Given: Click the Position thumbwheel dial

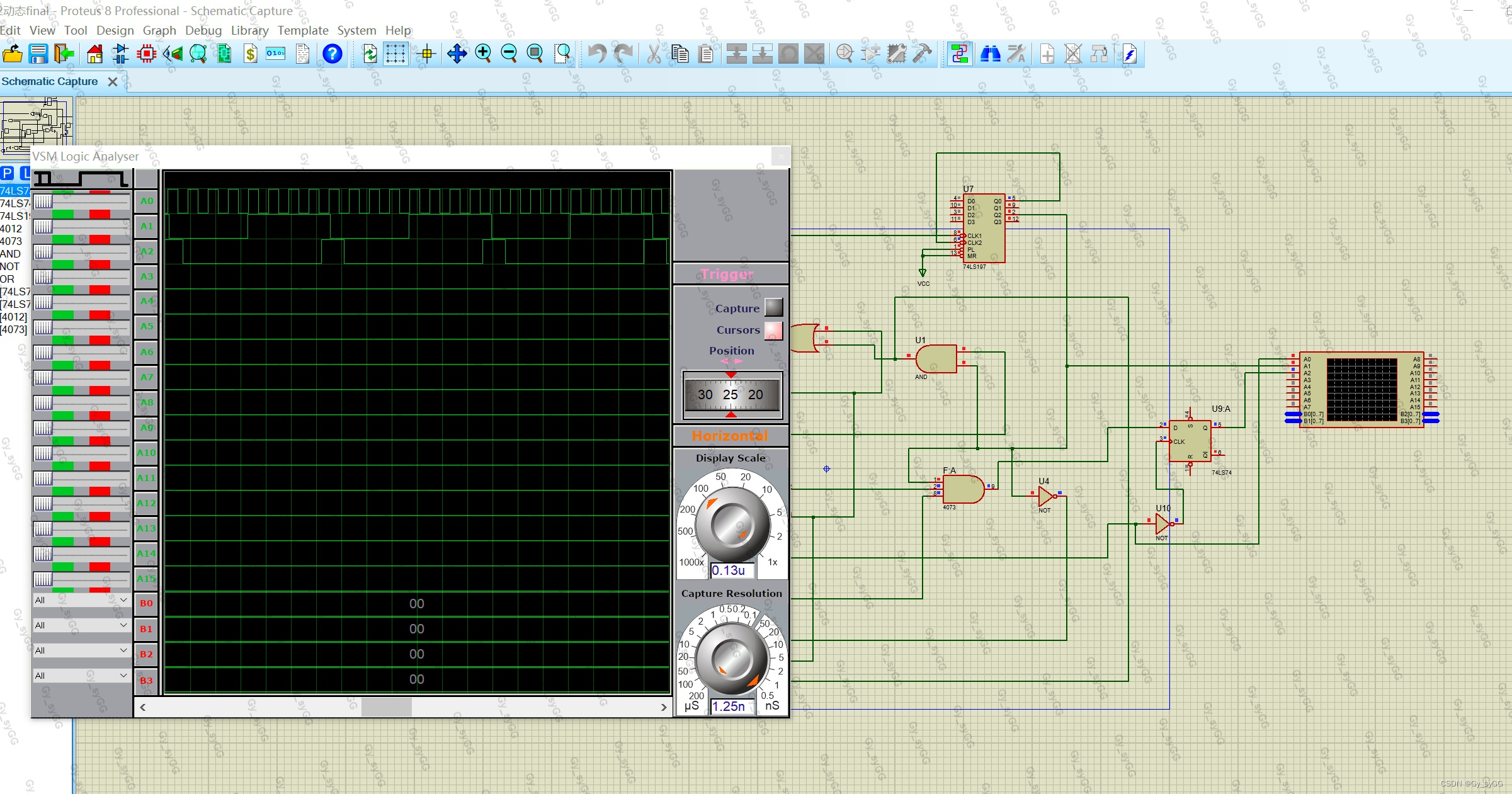Looking at the screenshot, I should [x=732, y=395].
